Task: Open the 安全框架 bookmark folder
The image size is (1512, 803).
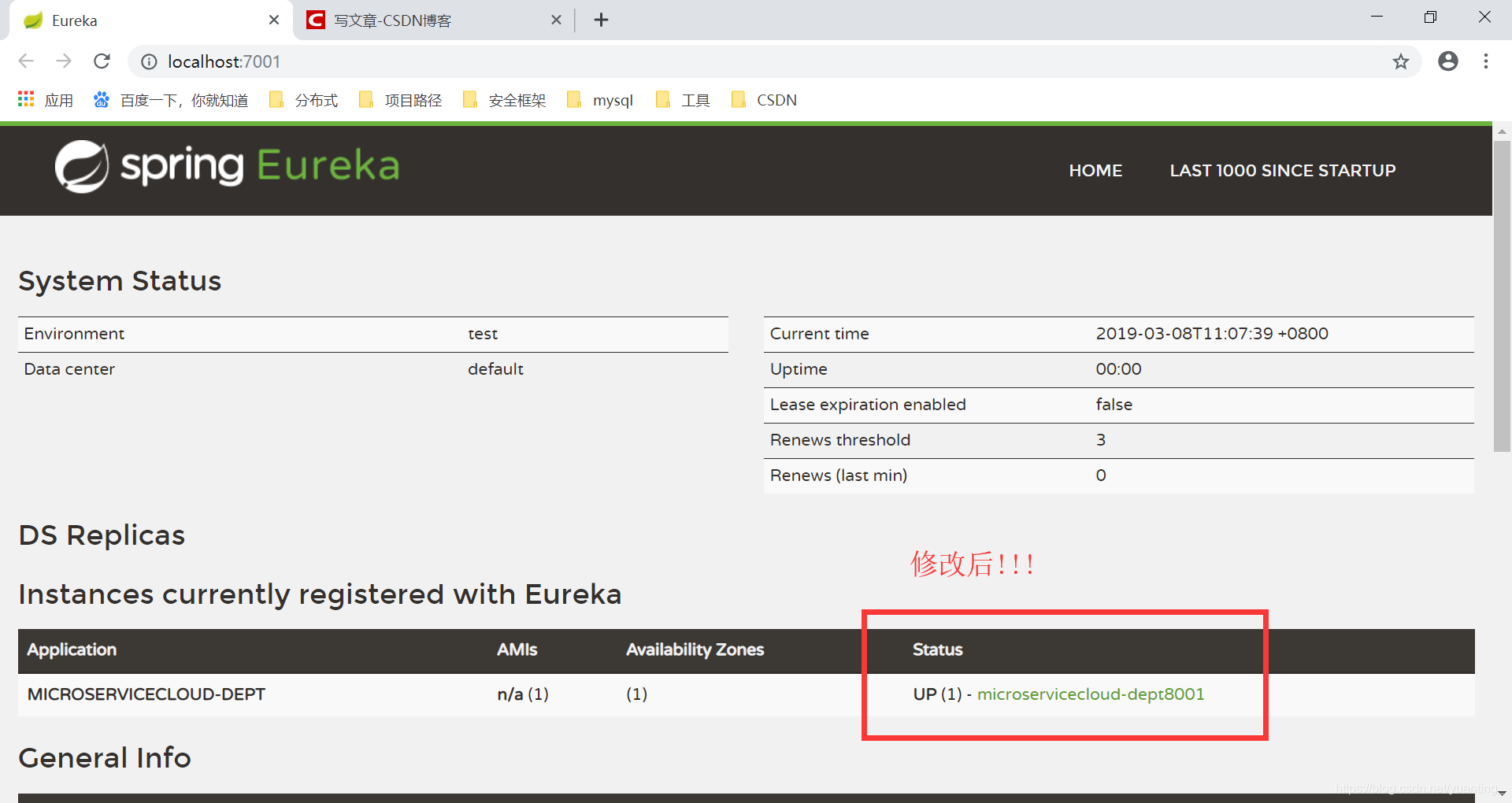Action: click(x=504, y=100)
